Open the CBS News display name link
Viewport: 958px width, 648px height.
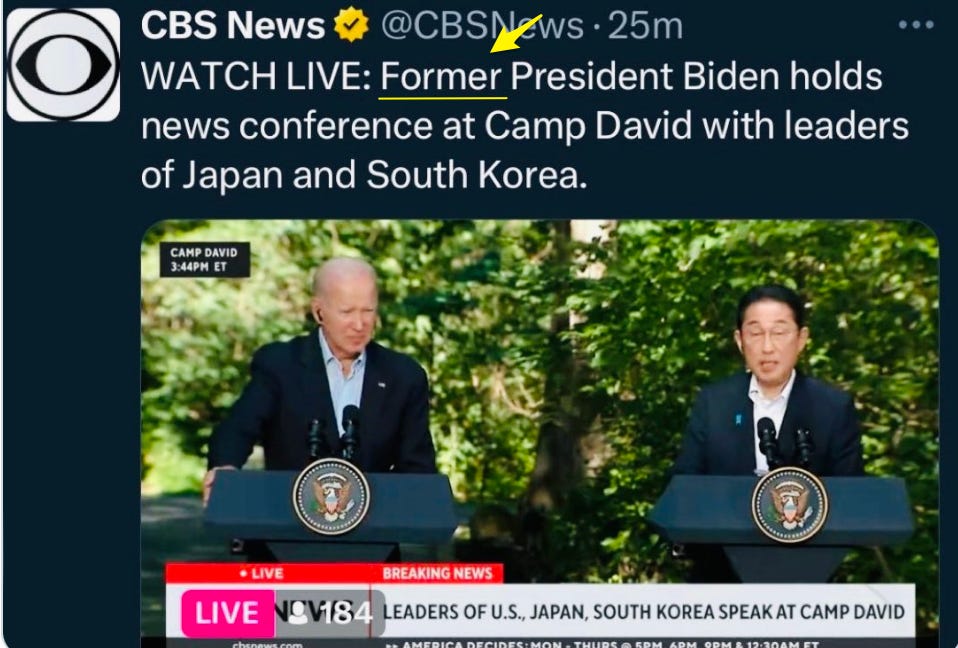(x=233, y=26)
